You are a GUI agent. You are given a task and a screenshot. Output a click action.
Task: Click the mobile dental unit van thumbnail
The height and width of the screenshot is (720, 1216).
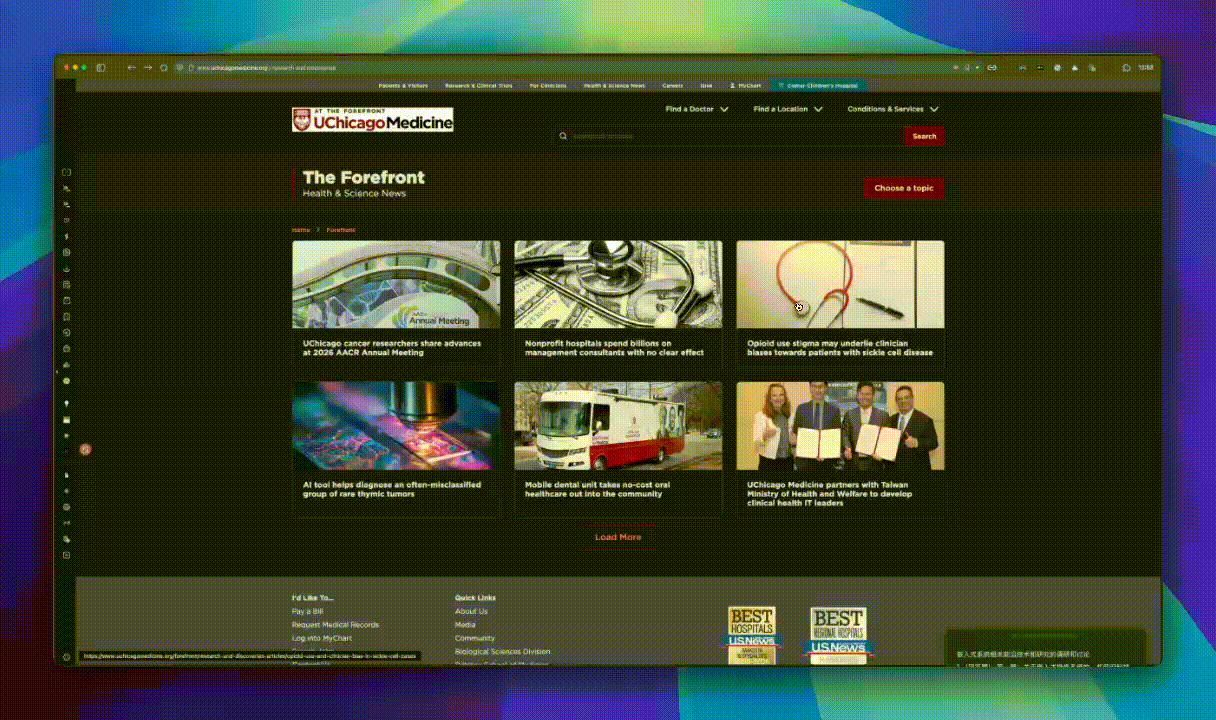[618, 426]
